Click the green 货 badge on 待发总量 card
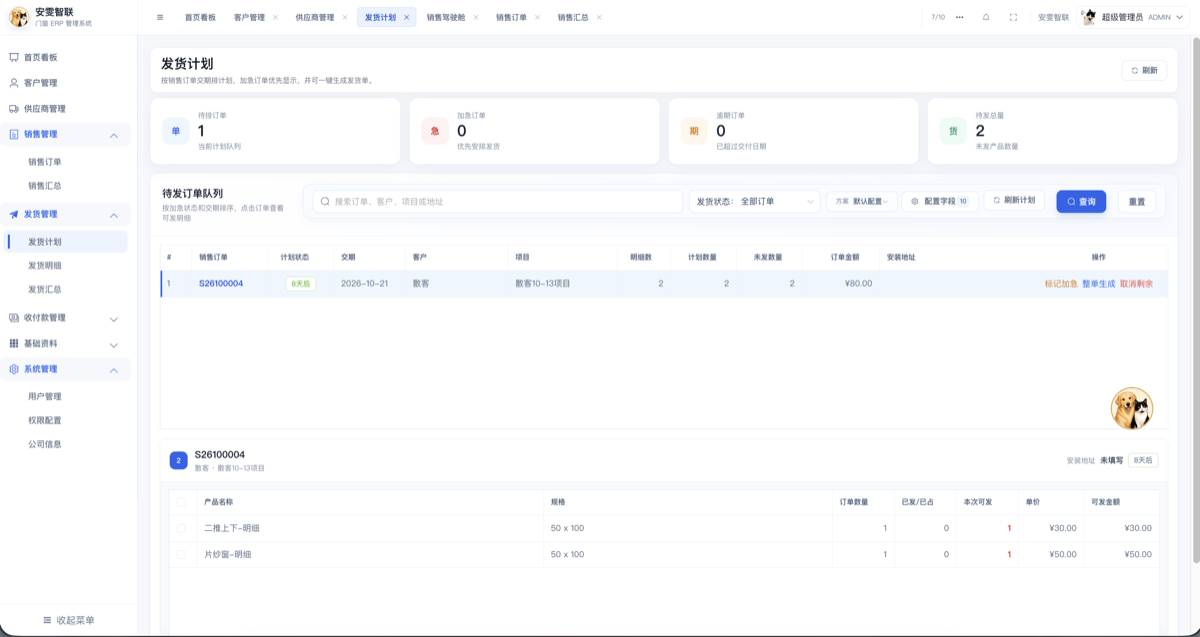Viewport: 1200px width, 637px height. [953, 131]
